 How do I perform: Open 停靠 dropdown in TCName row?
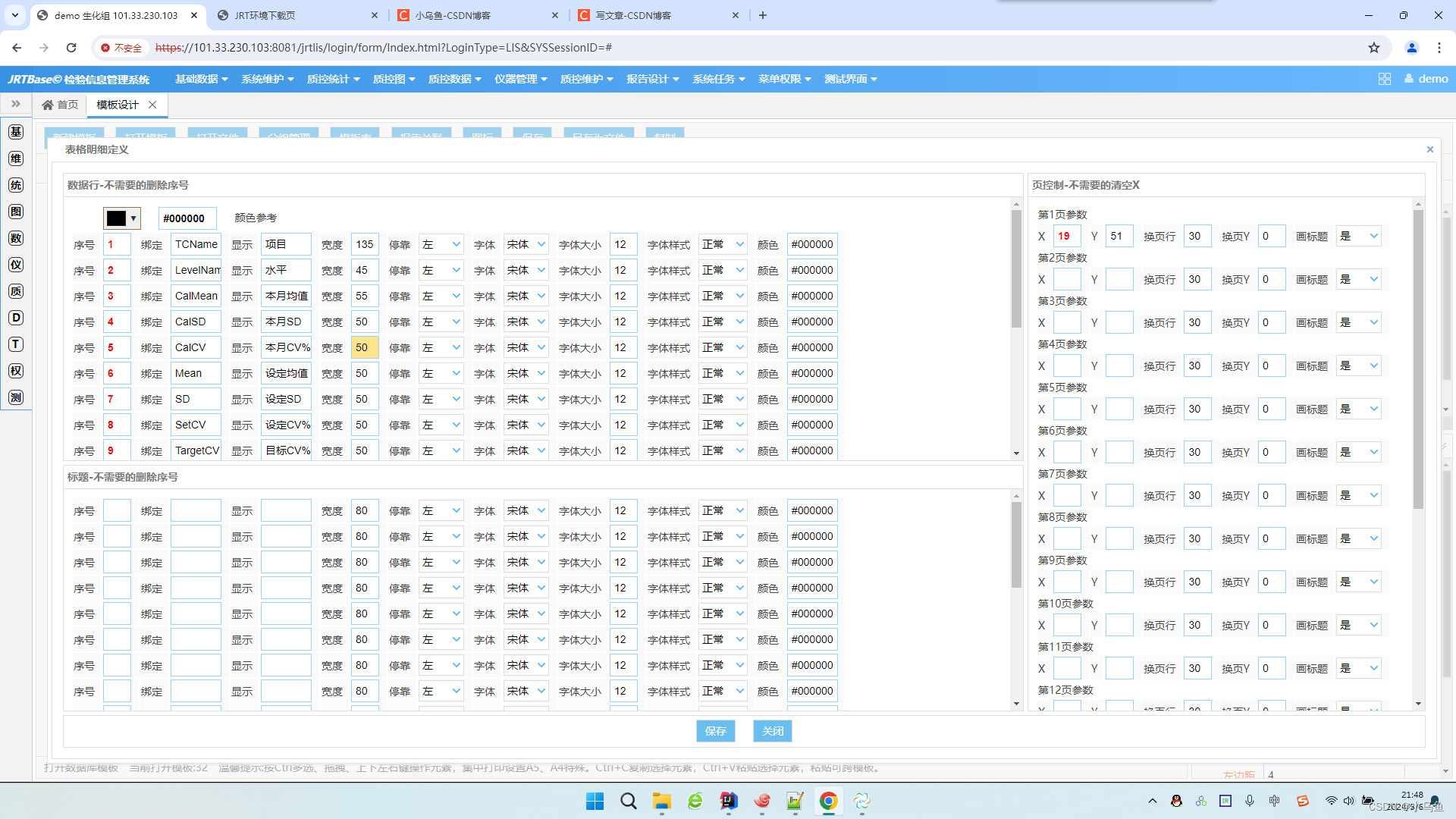click(441, 244)
